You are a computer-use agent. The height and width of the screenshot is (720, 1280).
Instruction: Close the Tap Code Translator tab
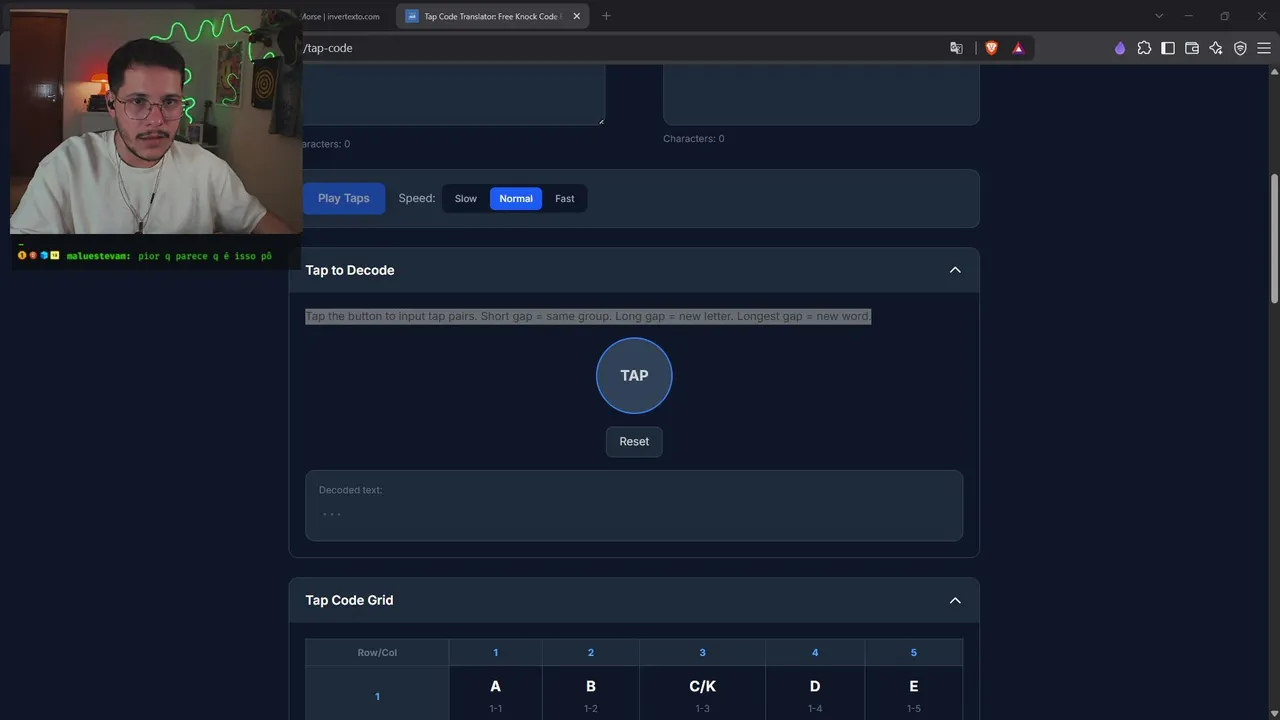point(576,16)
